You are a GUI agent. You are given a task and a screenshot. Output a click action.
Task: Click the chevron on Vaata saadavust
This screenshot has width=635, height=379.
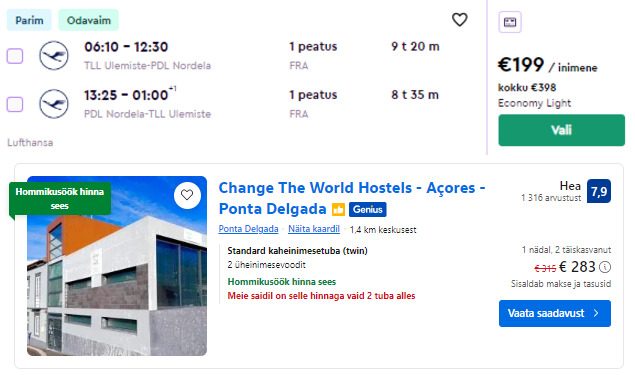tap(596, 313)
